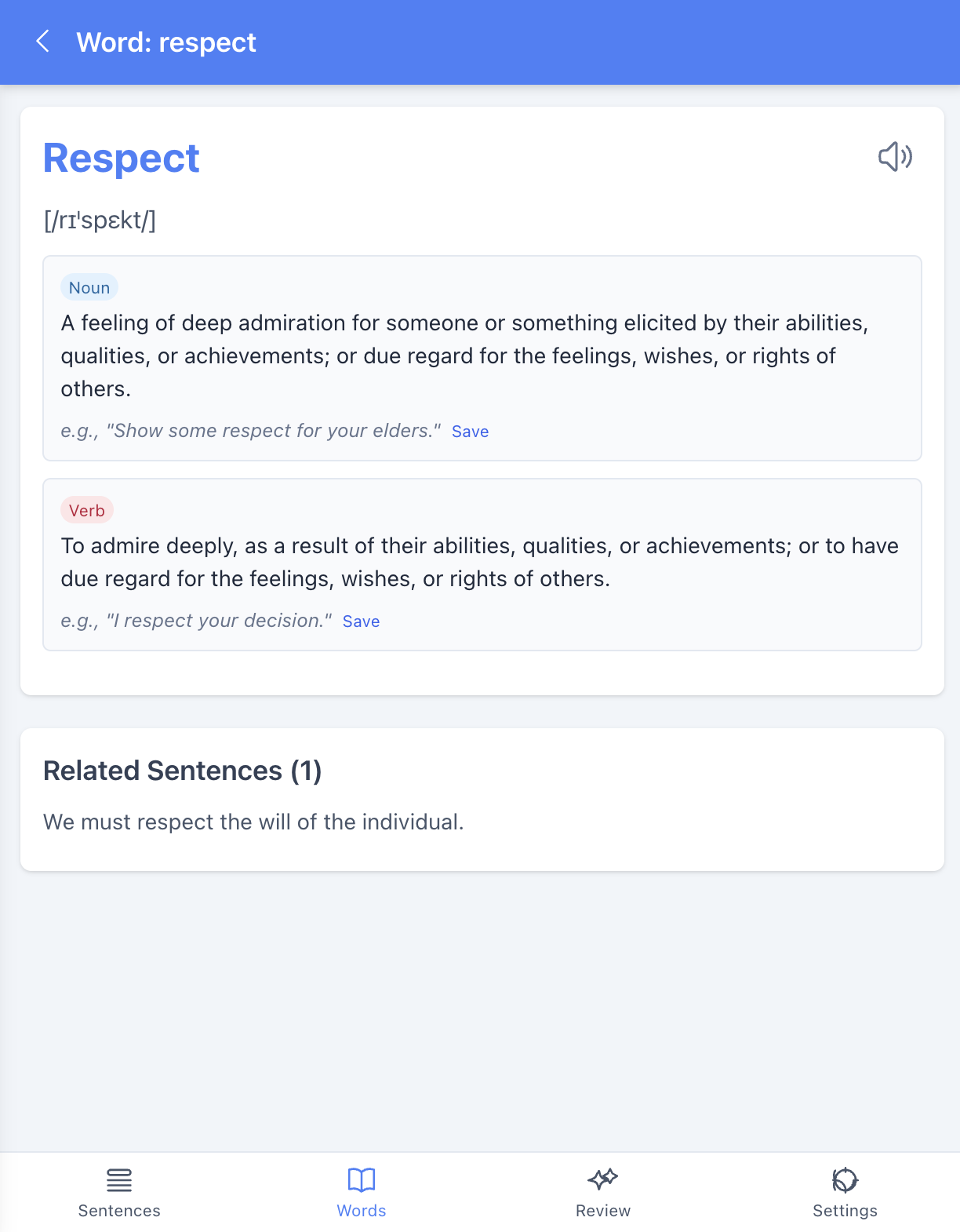Switch to the Sentences tab label
Image resolution: width=960 pixels, height=1232 pixels.
[119, 1211]
